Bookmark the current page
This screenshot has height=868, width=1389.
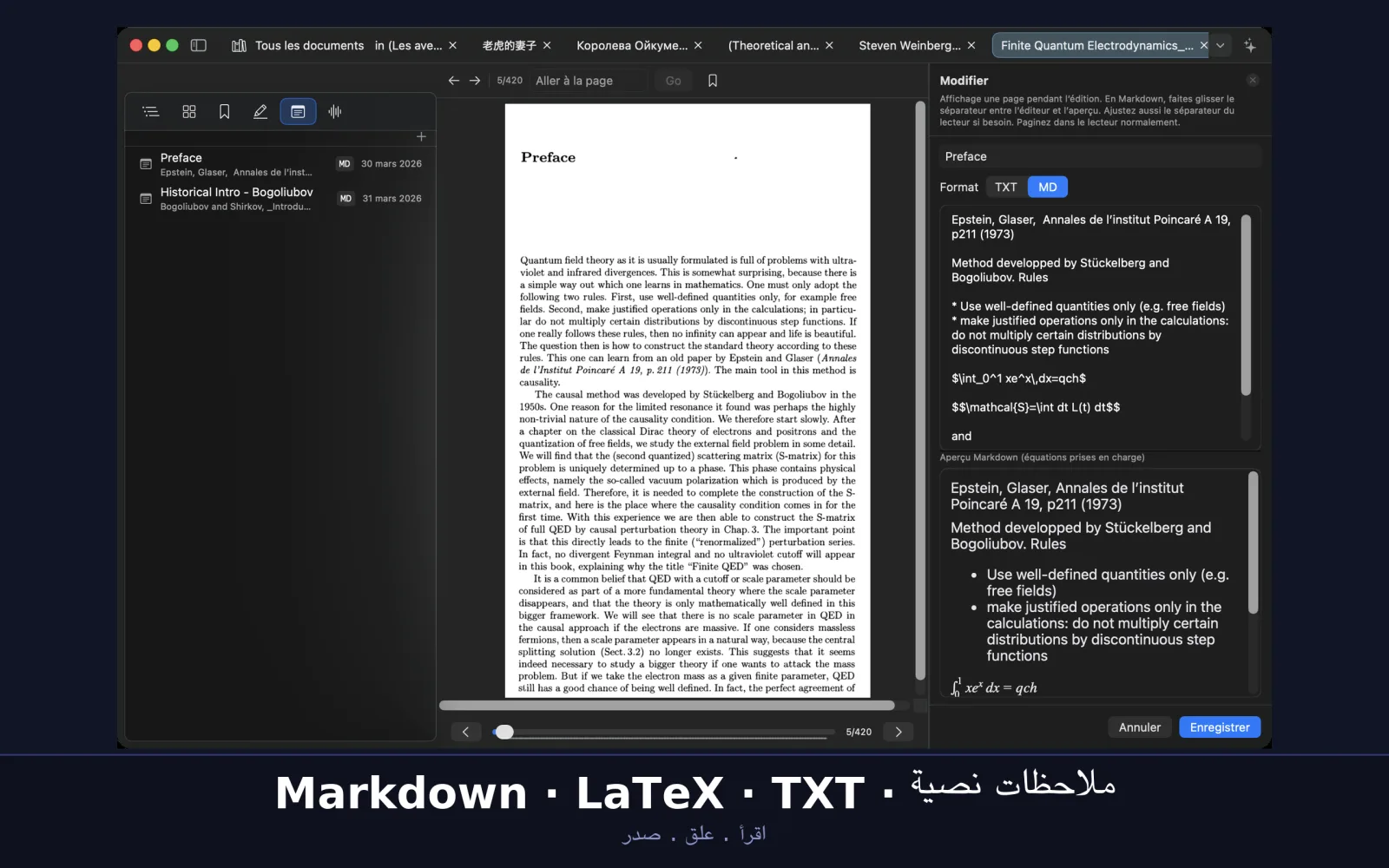coord(713,80)
